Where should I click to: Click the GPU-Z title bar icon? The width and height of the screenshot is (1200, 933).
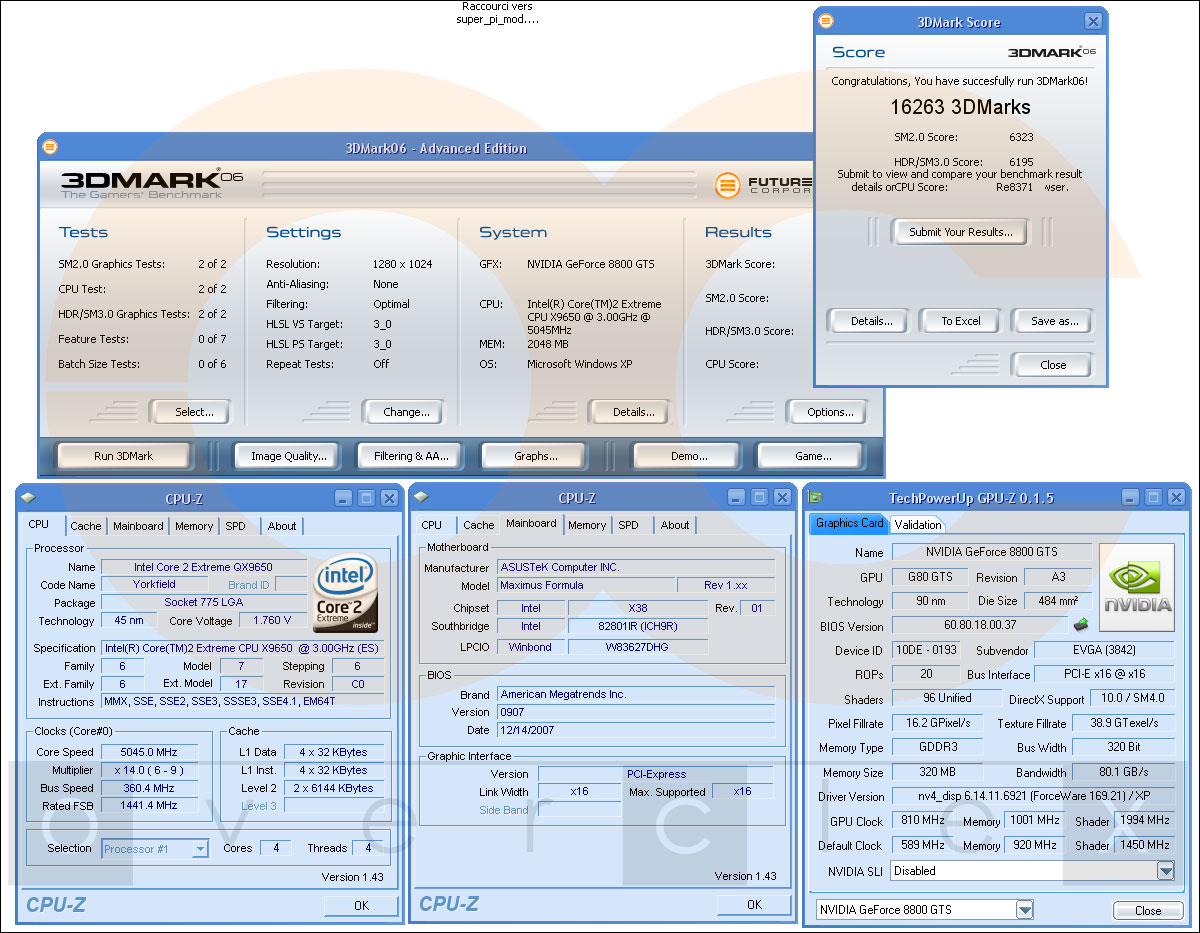click(816, 497)
